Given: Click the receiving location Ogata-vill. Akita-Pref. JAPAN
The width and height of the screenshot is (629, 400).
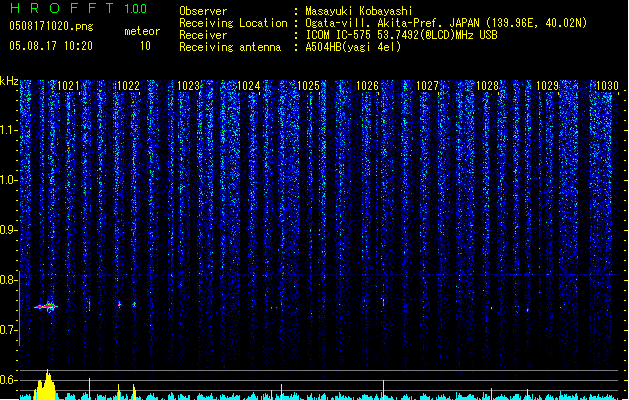Looking at the screenshot, I should (392, 23).
